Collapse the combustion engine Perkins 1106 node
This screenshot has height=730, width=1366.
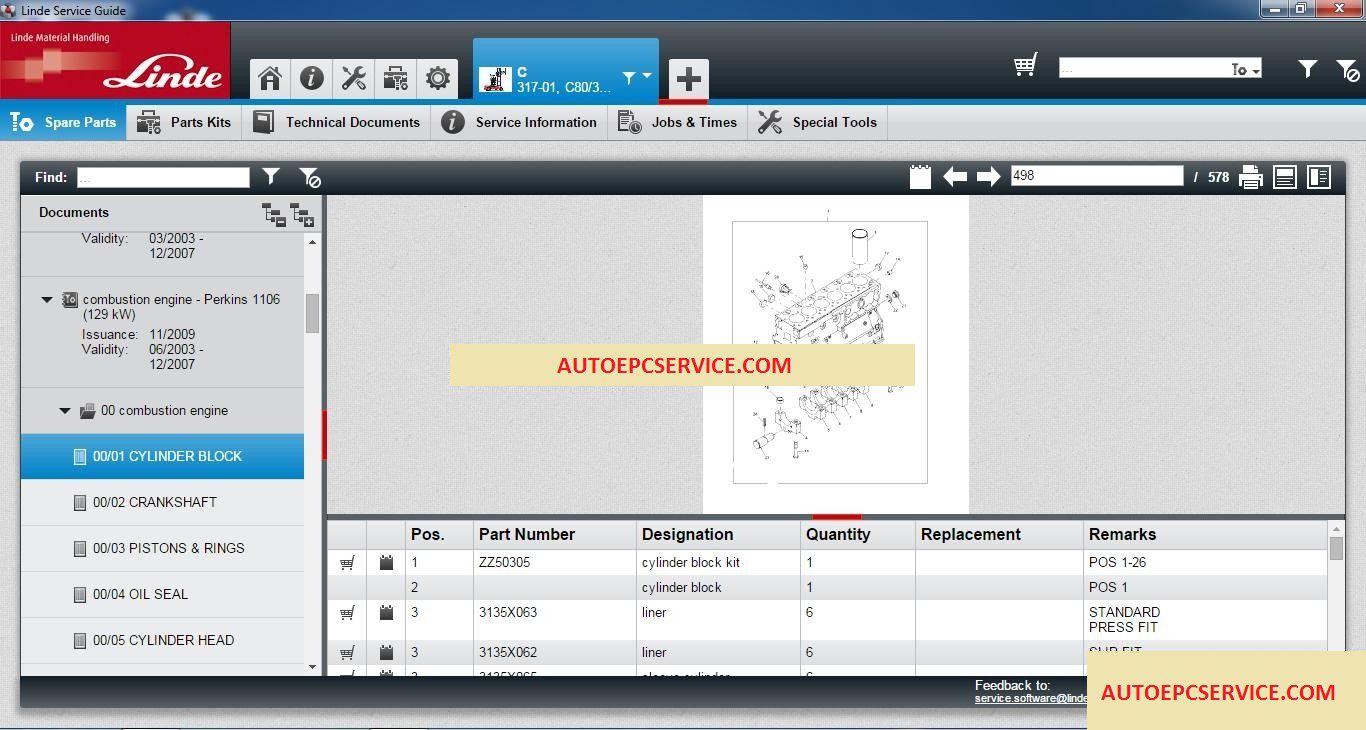coord(46,299)
